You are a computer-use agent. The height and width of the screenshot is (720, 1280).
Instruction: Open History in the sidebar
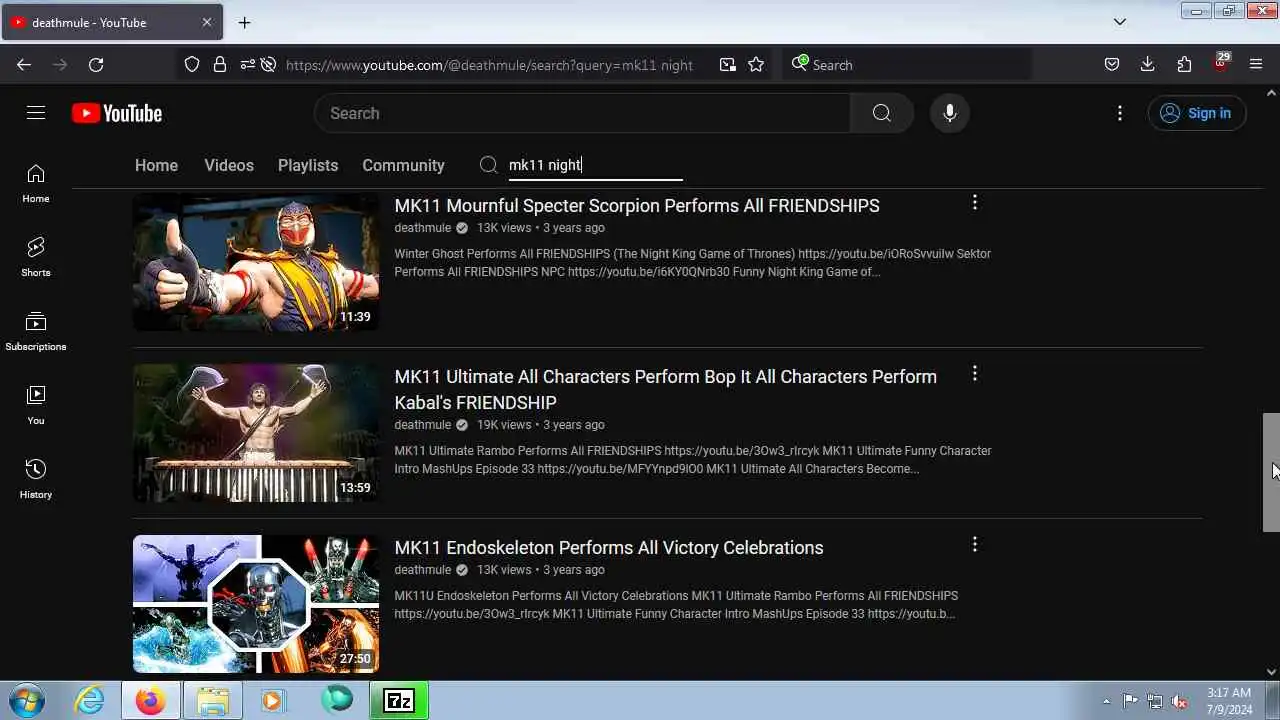pyautogui.click(x=36, y=480)
